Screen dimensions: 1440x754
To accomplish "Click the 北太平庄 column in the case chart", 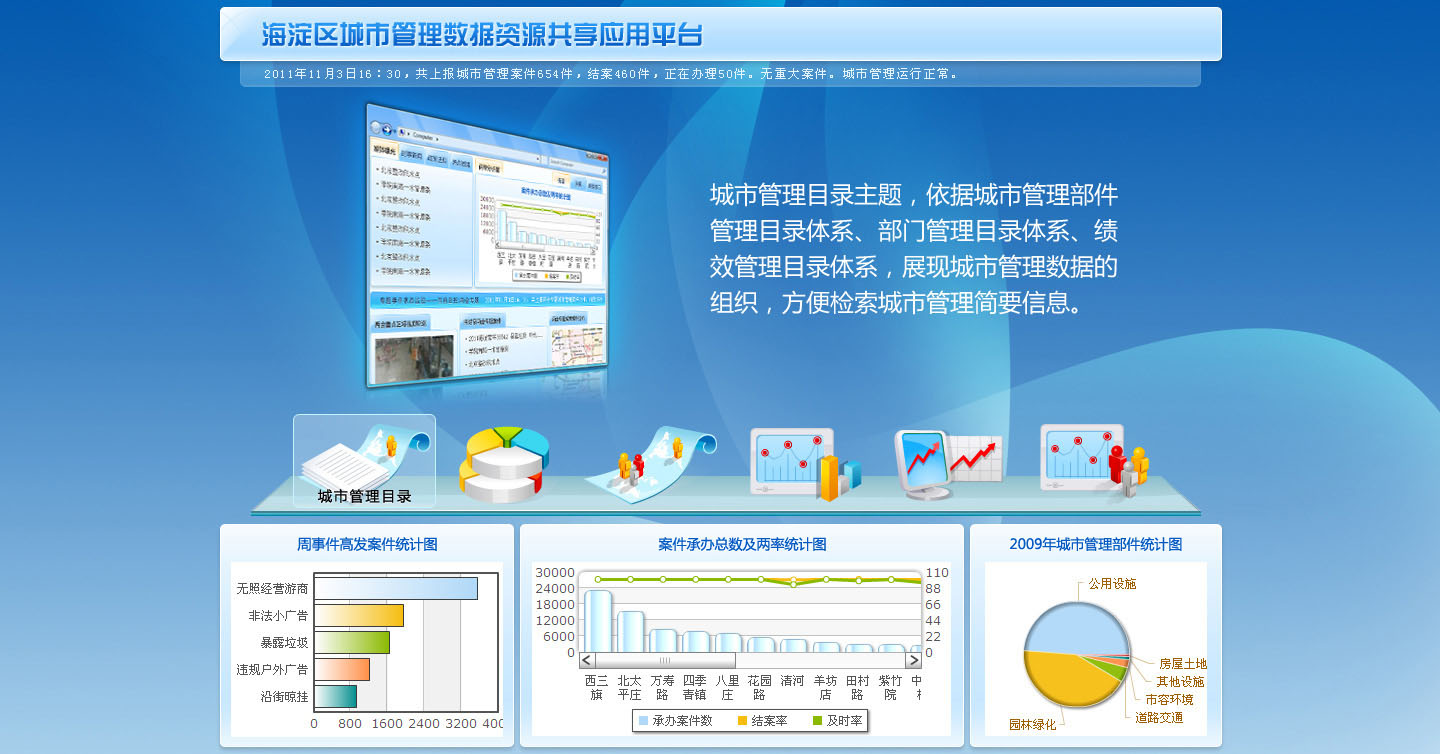I will (630, 632).
